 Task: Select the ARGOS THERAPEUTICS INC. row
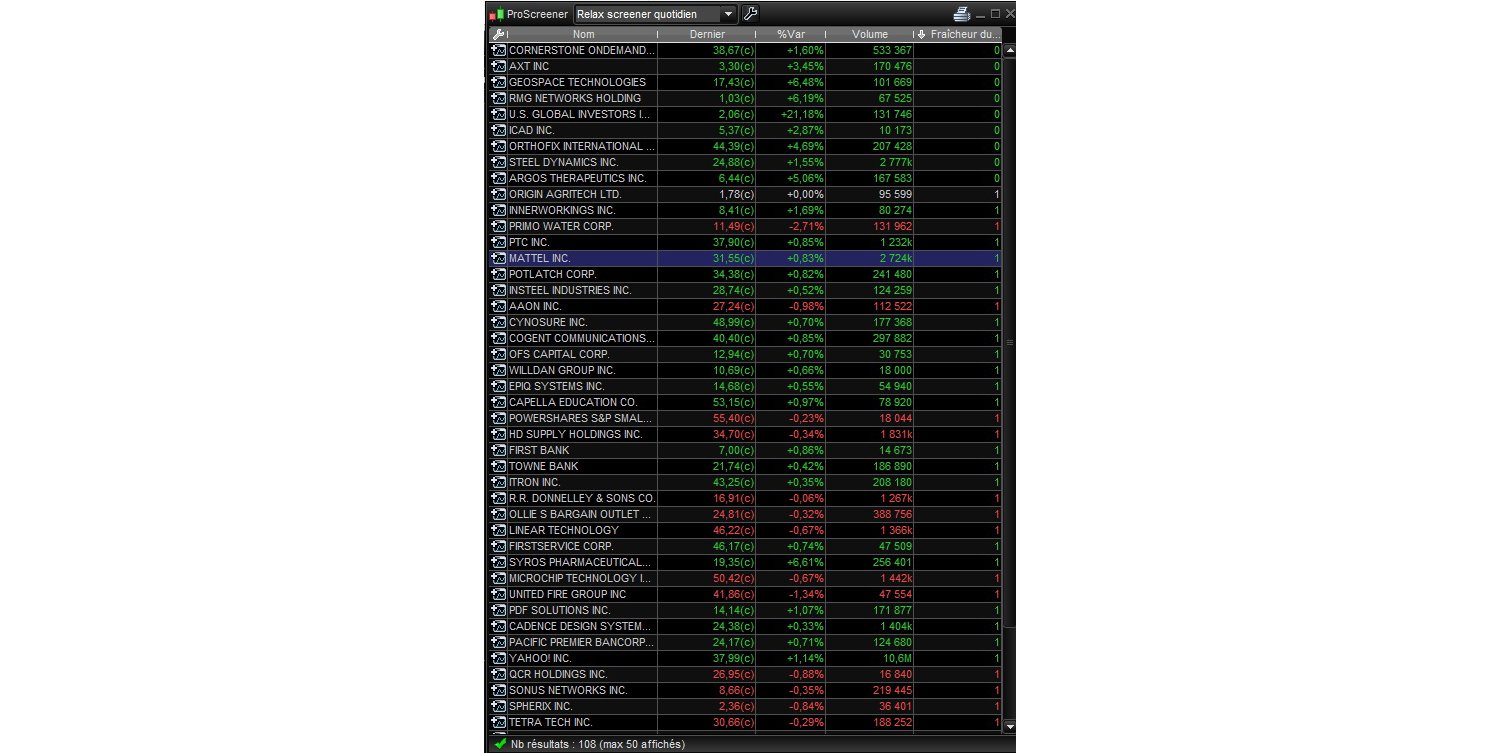point(746,178)
